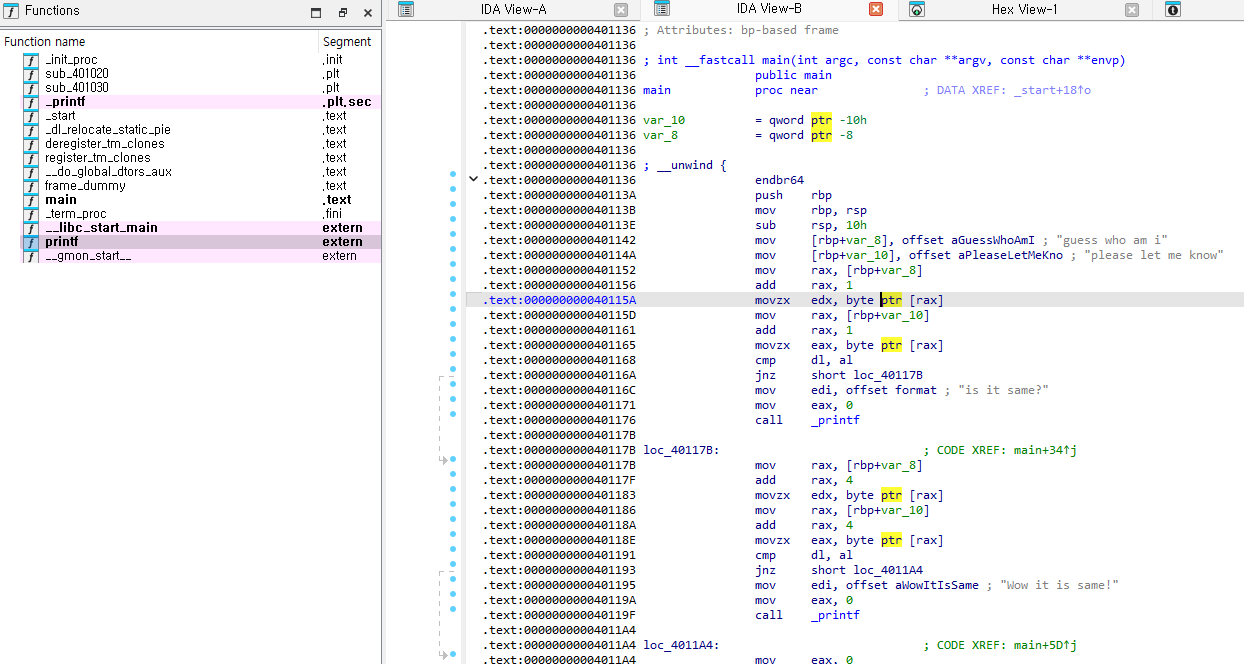Click the IDA View-B tab icon
Viewport: 1244px width, 664px height.
click(661, 9)
